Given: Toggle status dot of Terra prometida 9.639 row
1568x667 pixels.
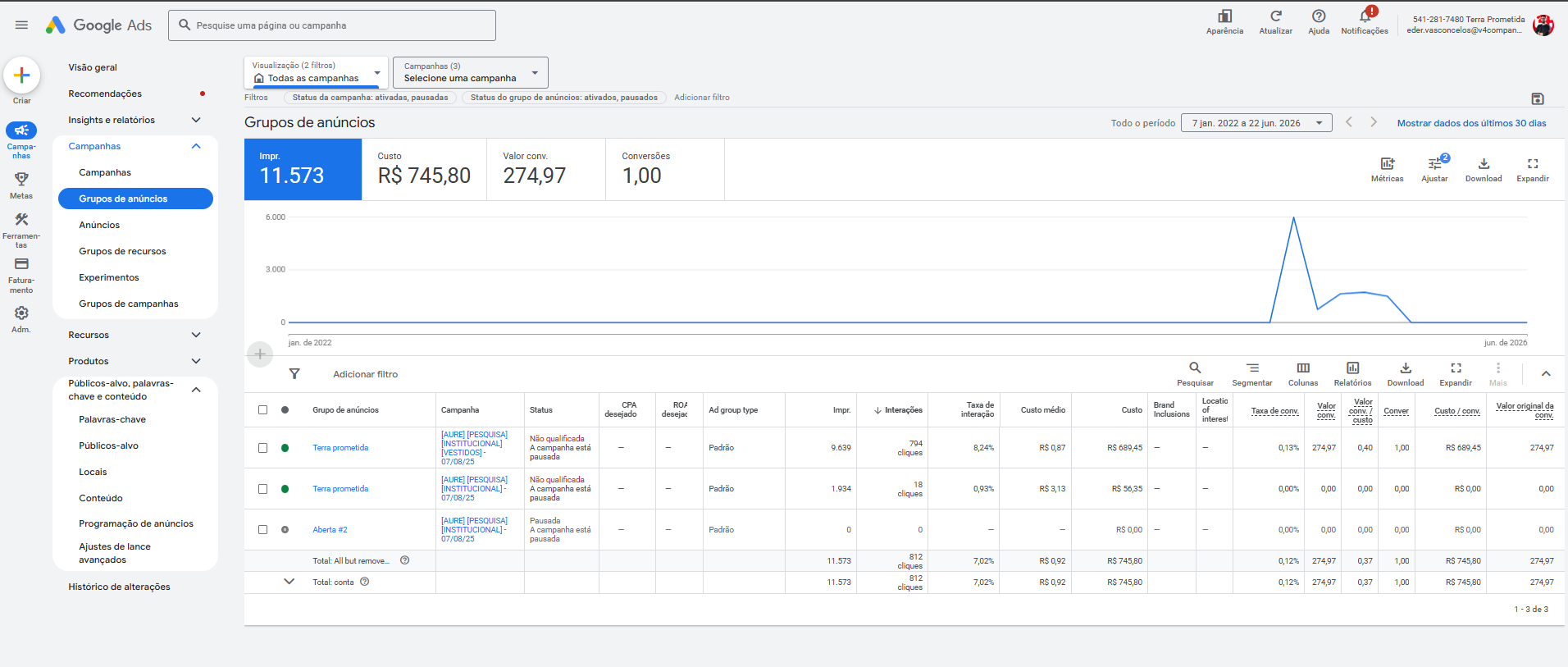Looking at the screenshot, I should (285, 448).
